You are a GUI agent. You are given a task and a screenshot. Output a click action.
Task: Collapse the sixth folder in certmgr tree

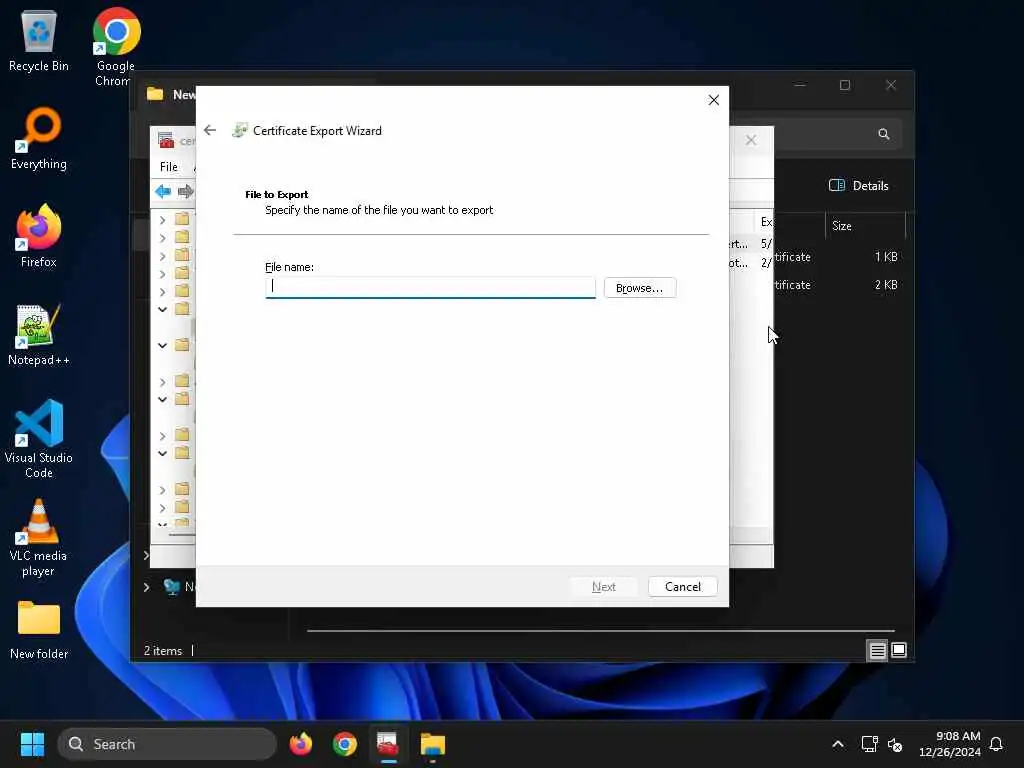coord(163,310)
